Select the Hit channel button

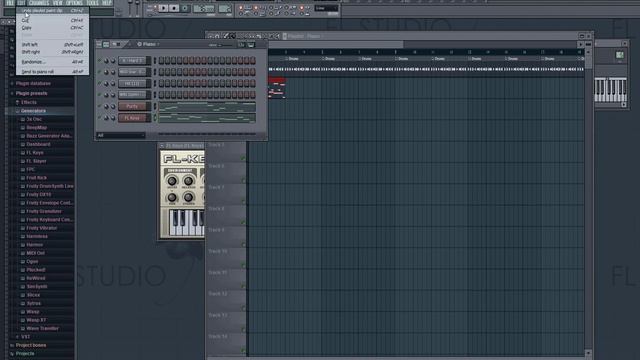pos(132,84)
